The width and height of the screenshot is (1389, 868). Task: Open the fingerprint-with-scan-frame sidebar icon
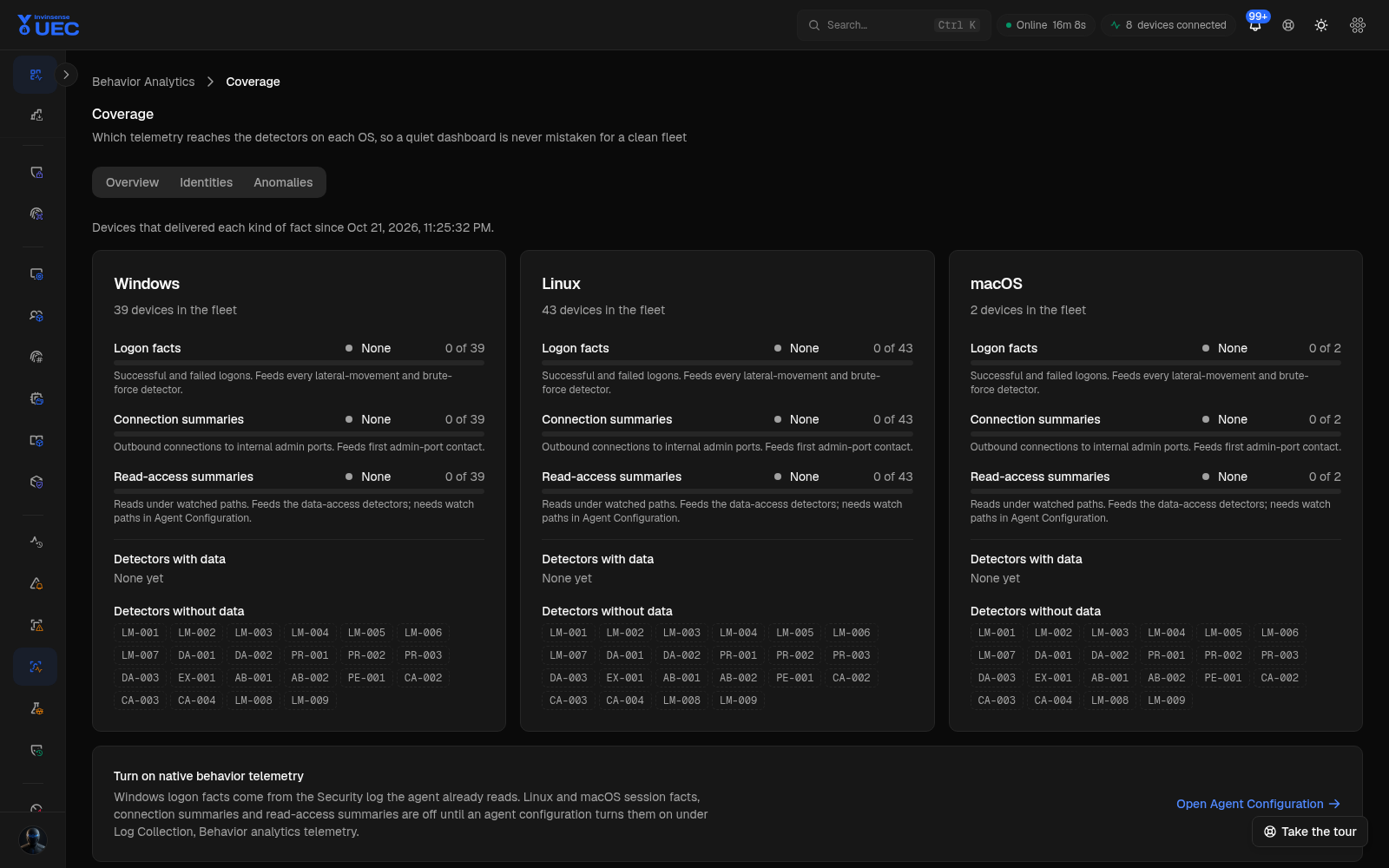36,214
